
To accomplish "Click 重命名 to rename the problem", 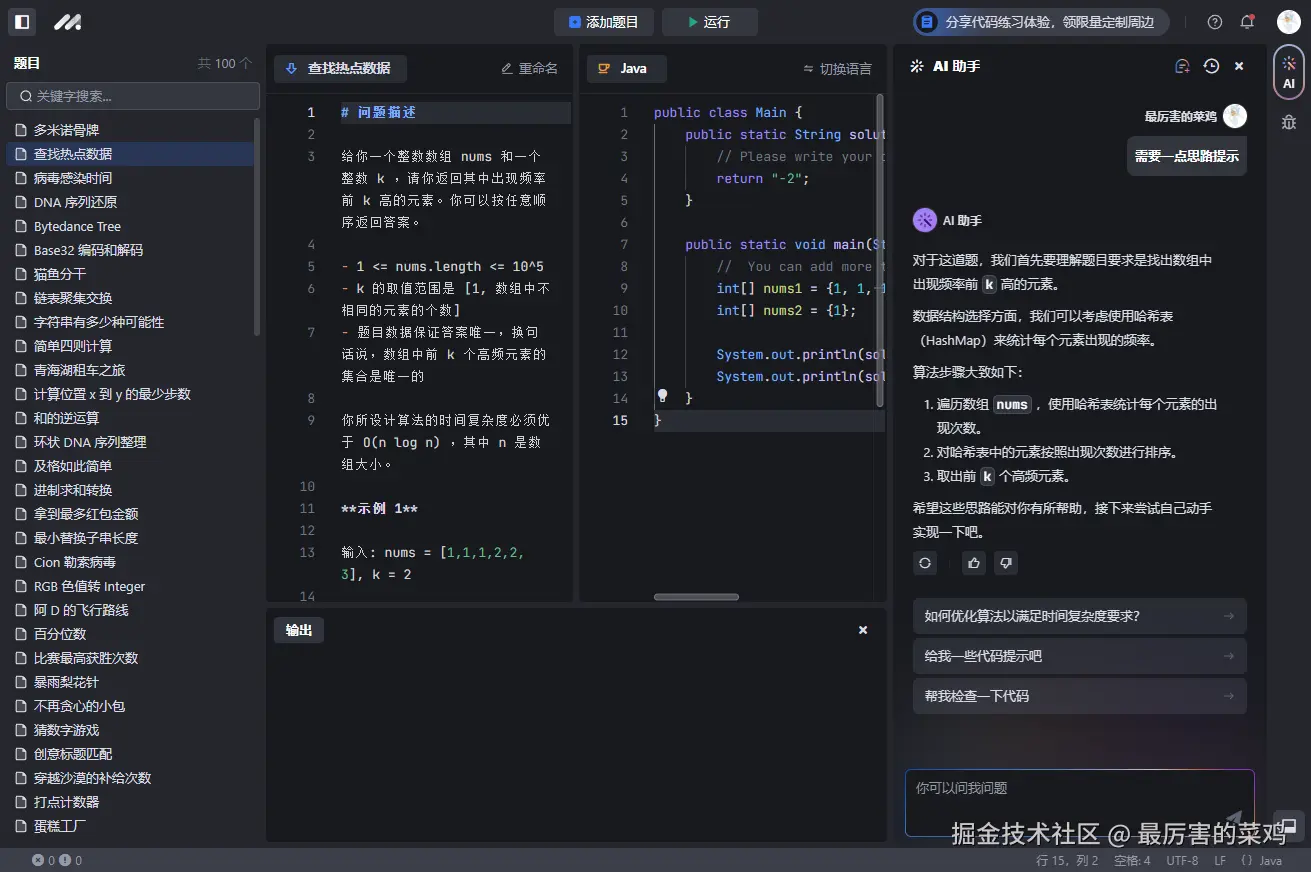I will pyautogui.click(x=530, y=68).
